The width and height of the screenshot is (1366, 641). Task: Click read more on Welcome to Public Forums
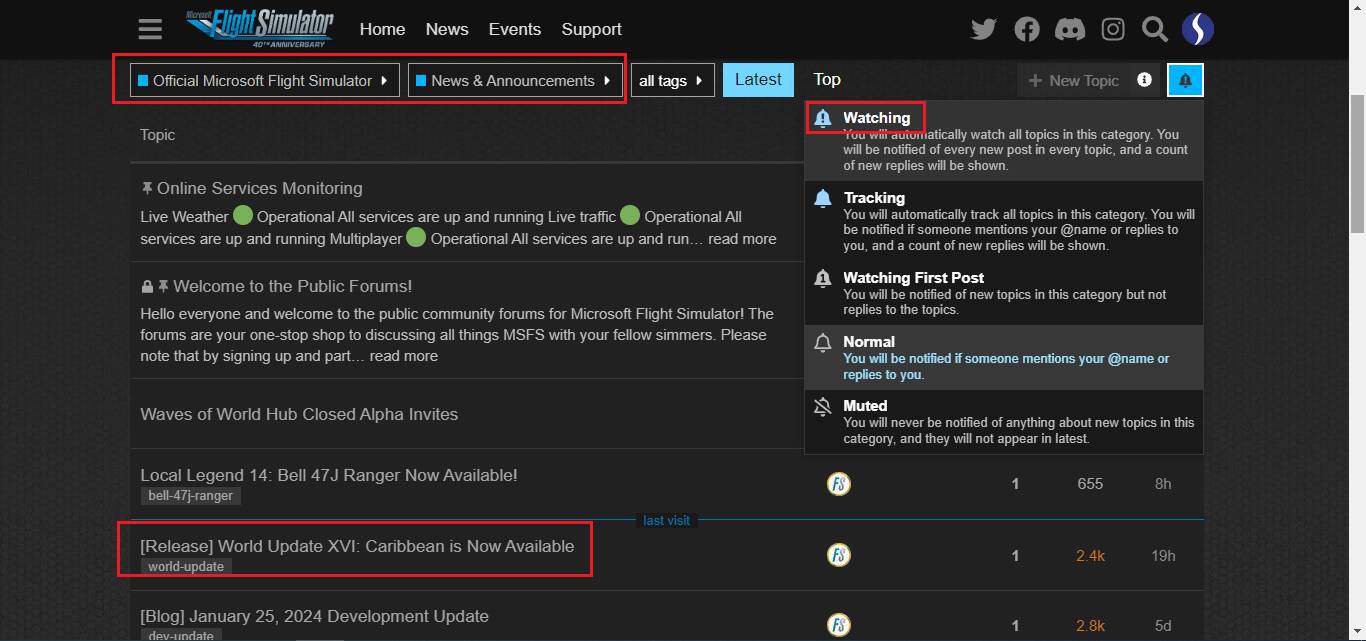pos(403,356)
